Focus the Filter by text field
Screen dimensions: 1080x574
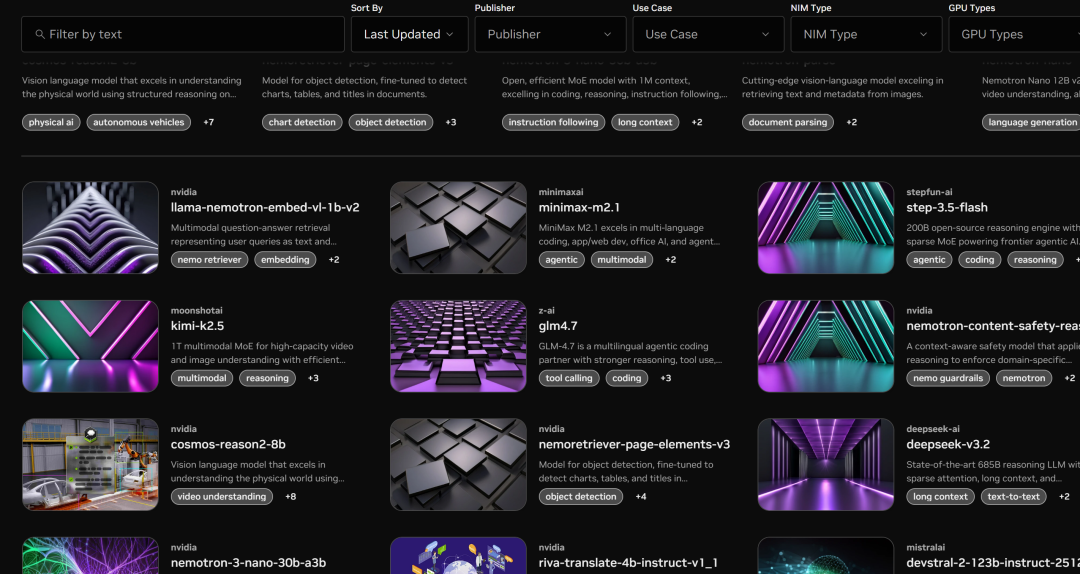point(183,34)
